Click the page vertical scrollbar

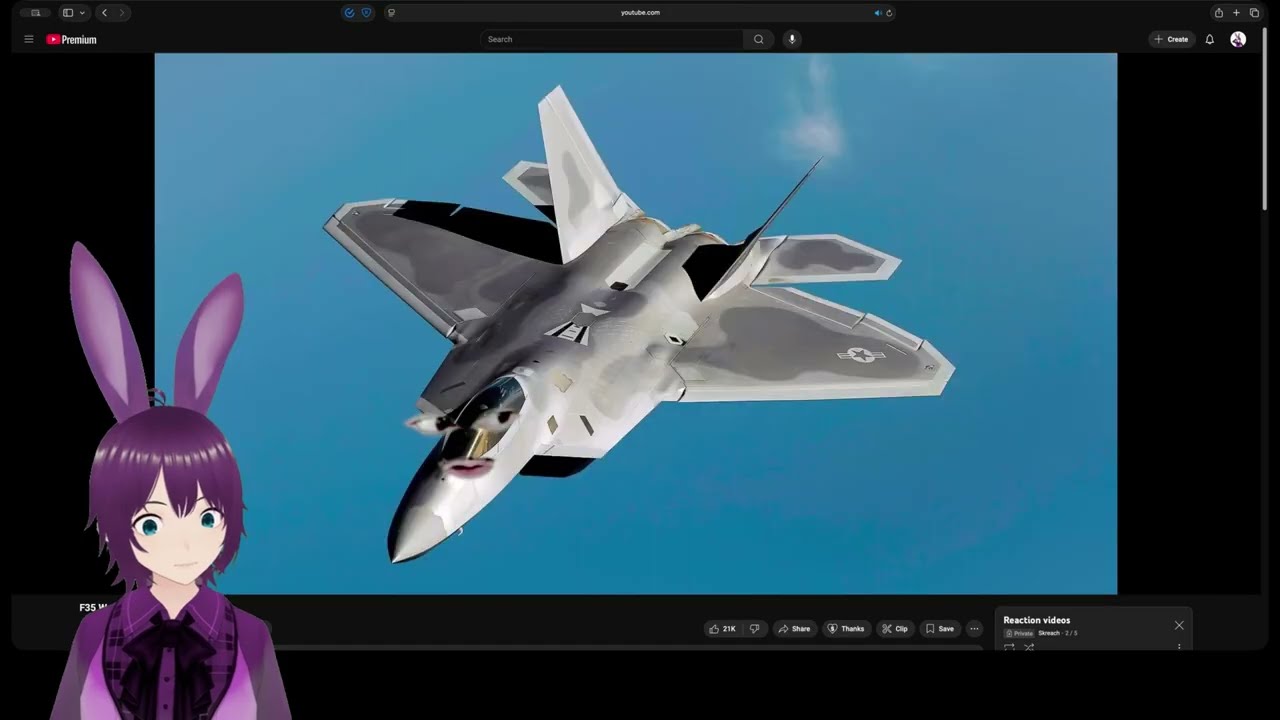(x=1265, y=120)
